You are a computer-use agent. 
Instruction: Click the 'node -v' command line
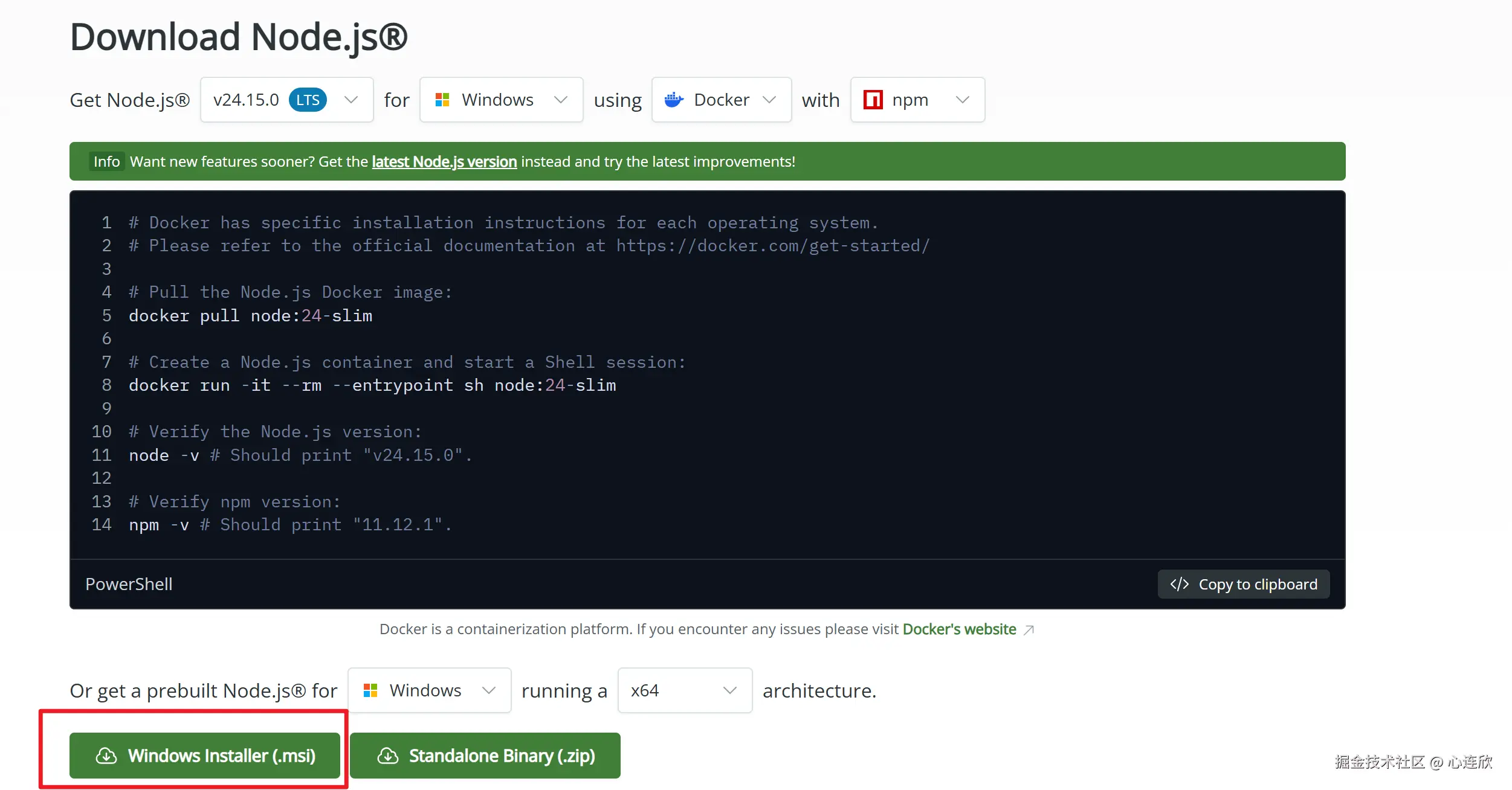click(x=300, y=455)
